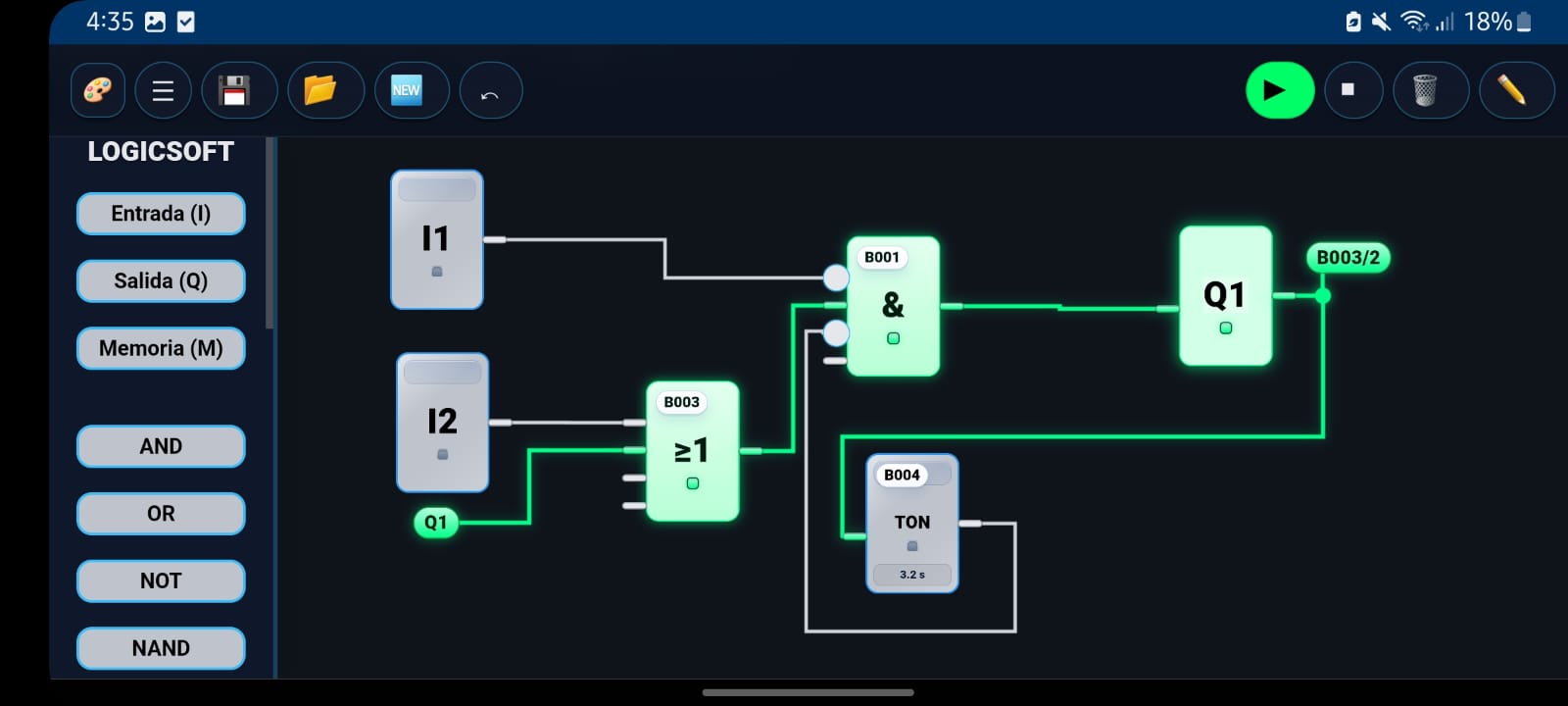Screen dimensions: 1568x706
Task: Undo the last action
Action: pyautogui.click(x=490, y=91)
